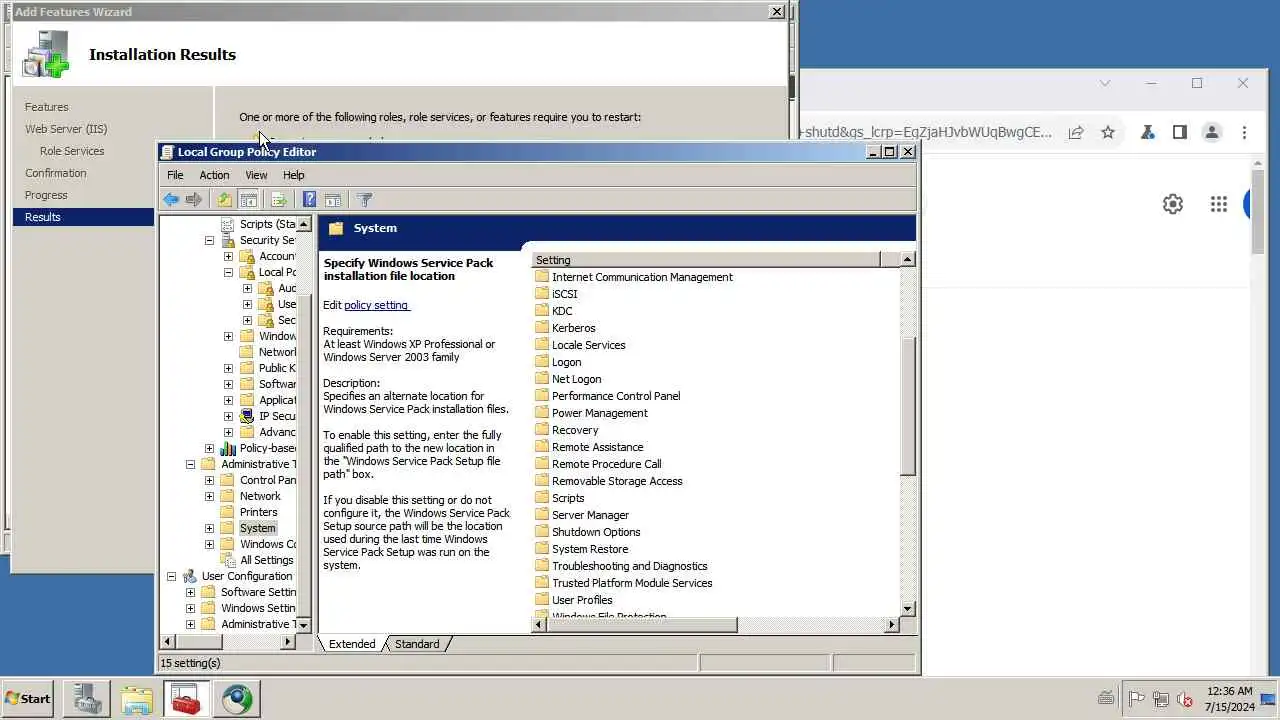1280x720 pixels.
Task: Click the blue Help question-mark toolbar icon
Action: tap(309, 200)
